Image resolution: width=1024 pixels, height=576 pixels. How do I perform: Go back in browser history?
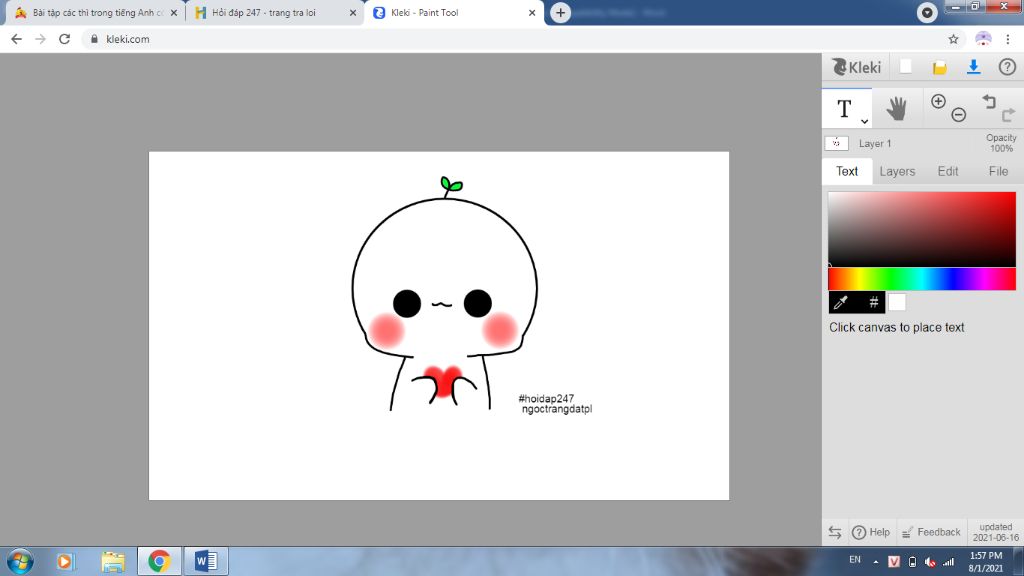pos(16,39)
